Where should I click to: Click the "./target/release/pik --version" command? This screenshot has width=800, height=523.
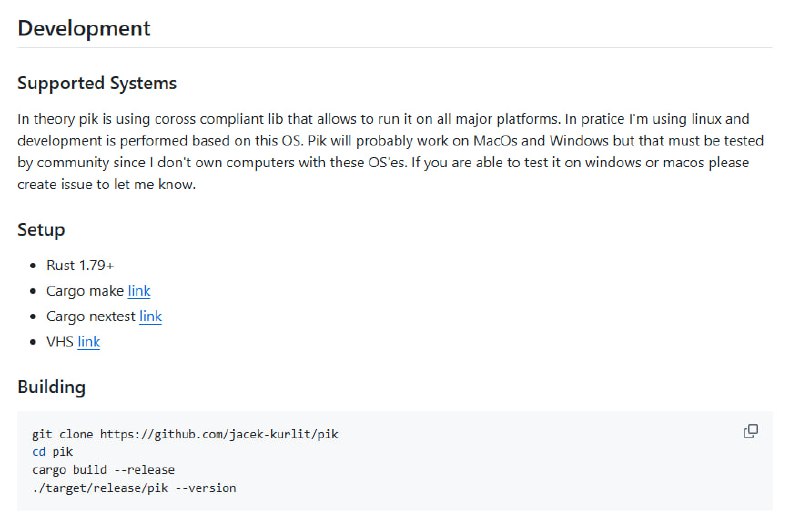134,488
